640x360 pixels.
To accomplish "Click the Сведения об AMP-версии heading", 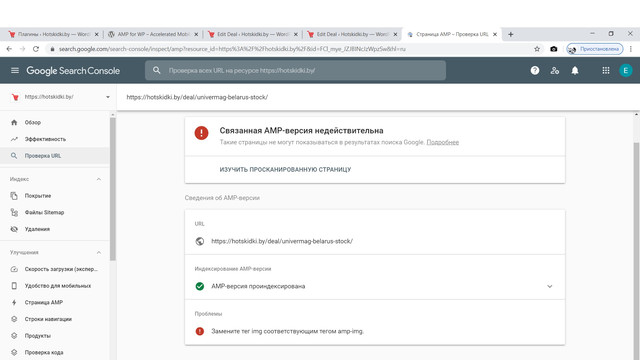I will pyautogui.click(x=222, y=198).
